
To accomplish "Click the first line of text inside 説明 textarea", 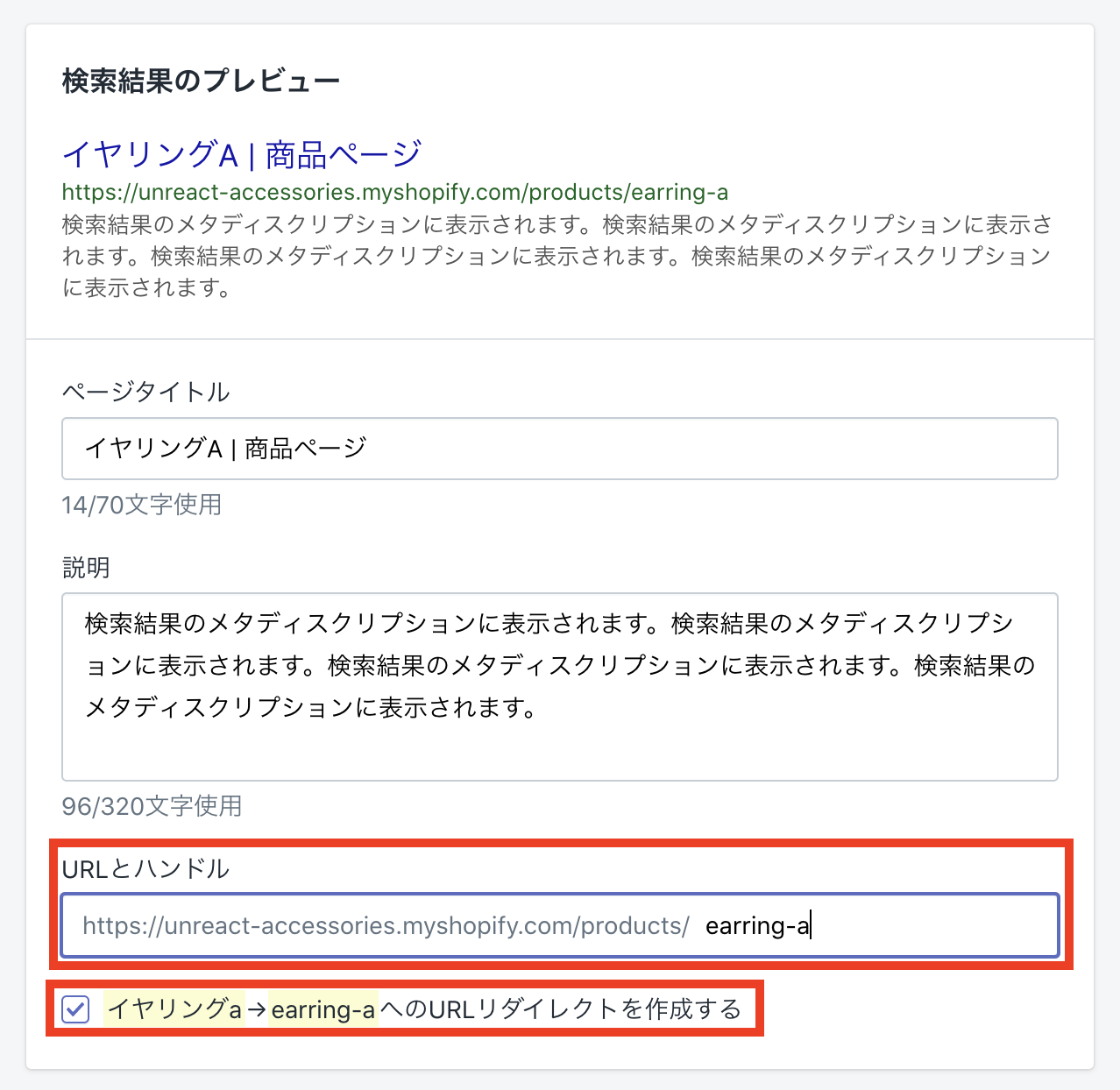I will 549,624.
